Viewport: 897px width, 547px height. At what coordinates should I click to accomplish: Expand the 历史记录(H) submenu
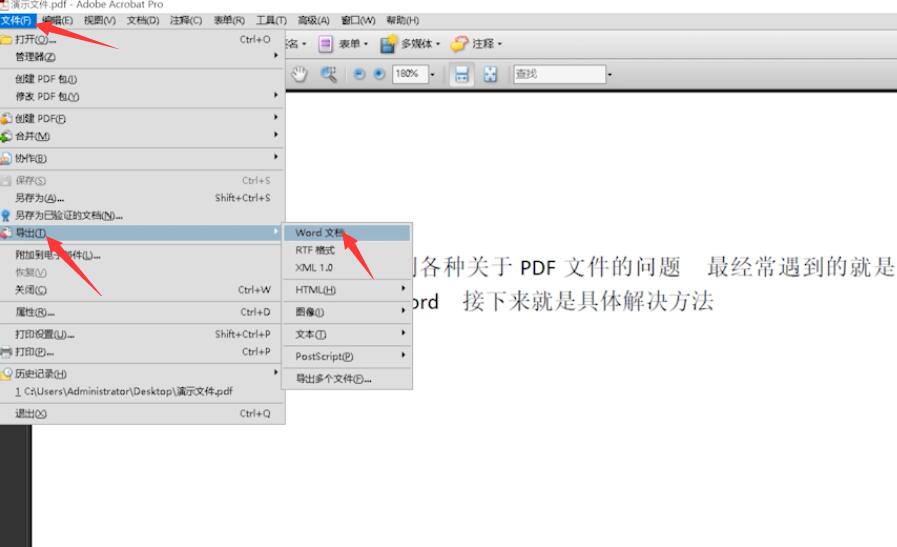(x=142, y=374)
